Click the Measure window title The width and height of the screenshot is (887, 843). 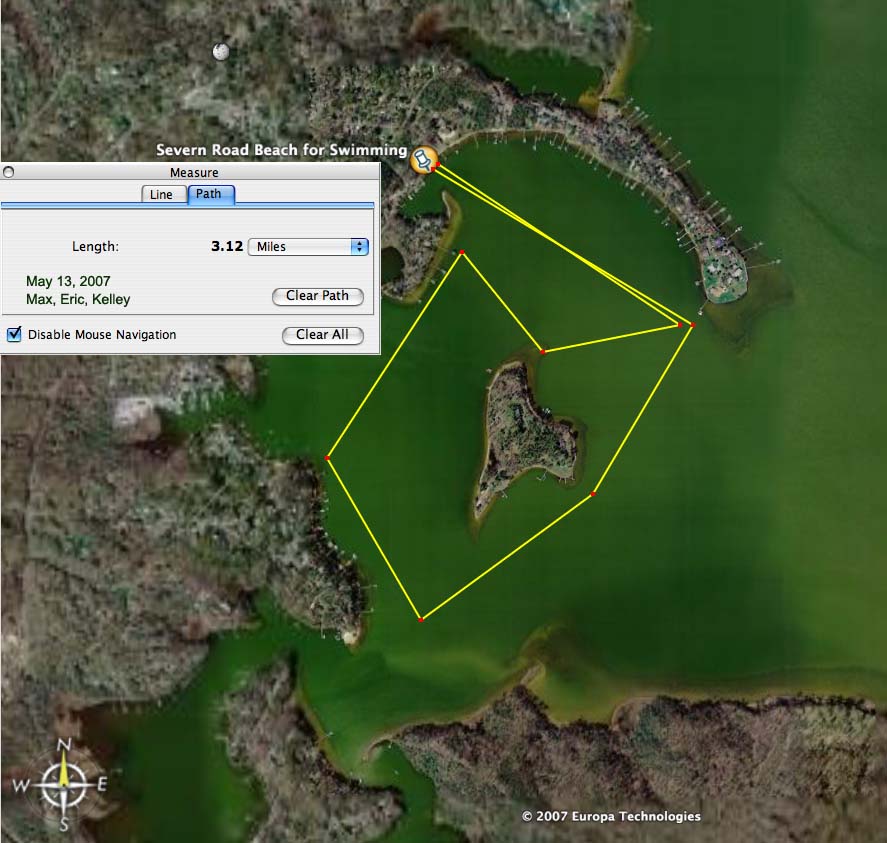(x=194, y=173)
